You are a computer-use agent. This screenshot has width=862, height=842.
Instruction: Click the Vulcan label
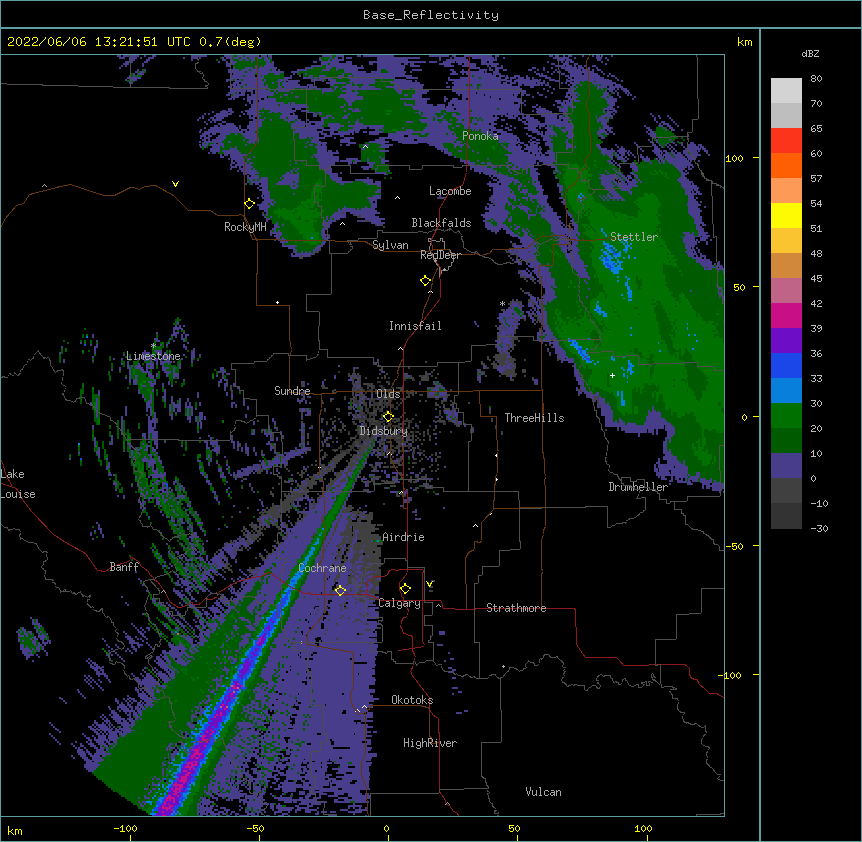pos(543,792)
